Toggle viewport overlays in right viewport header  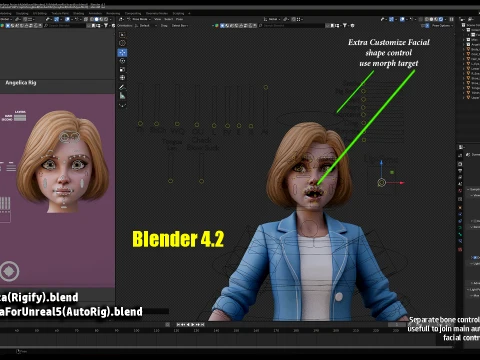402,19
